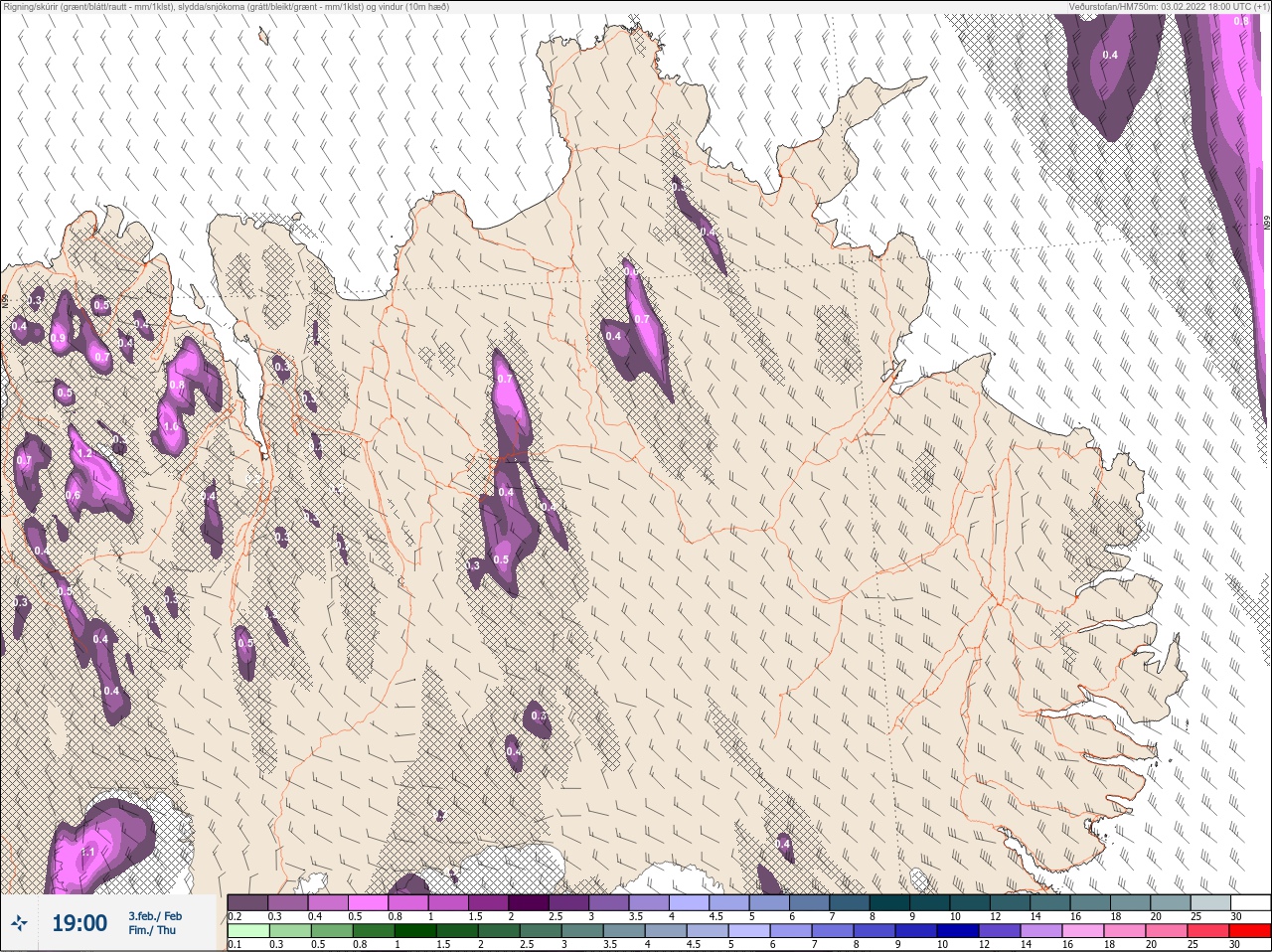This screenshot has width=1272, height=952.
Task: Pick lower legend swatch between 0.1 and 0.3
Action: (x=248, y=931)
